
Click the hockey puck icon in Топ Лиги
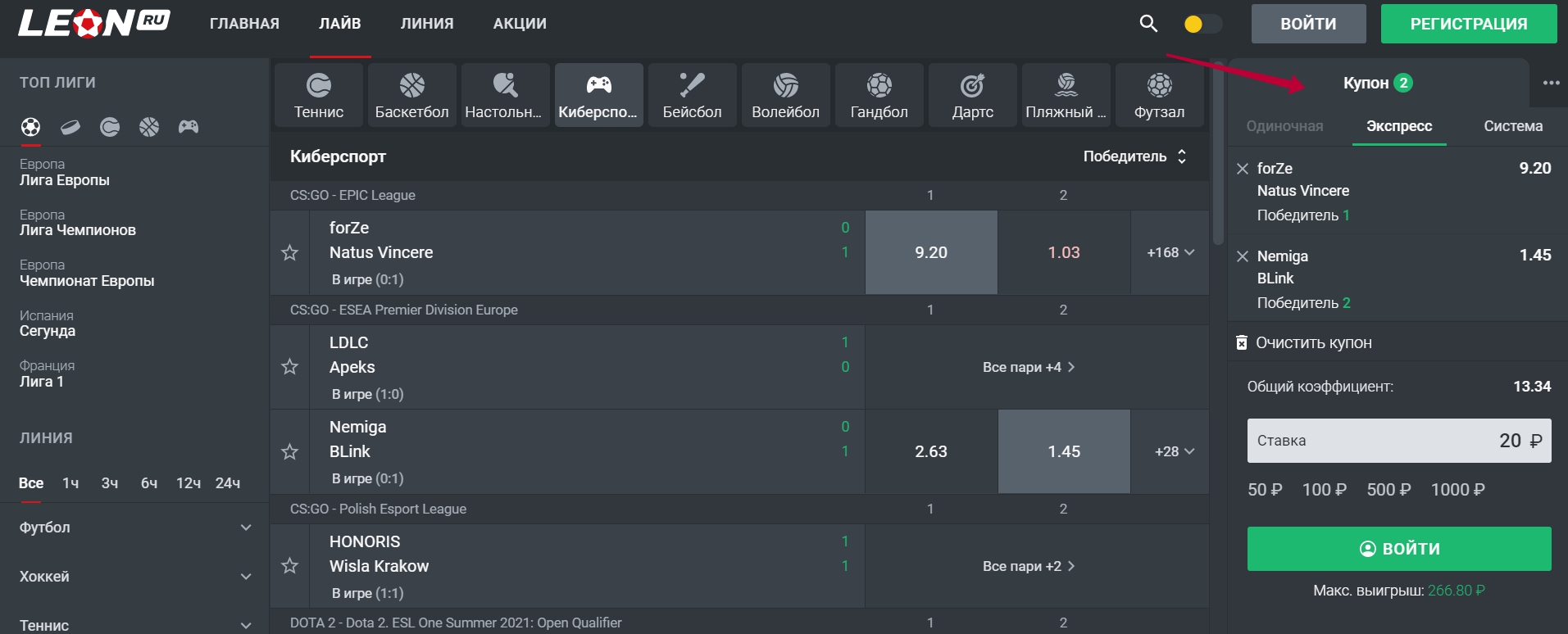pos(70,127)
